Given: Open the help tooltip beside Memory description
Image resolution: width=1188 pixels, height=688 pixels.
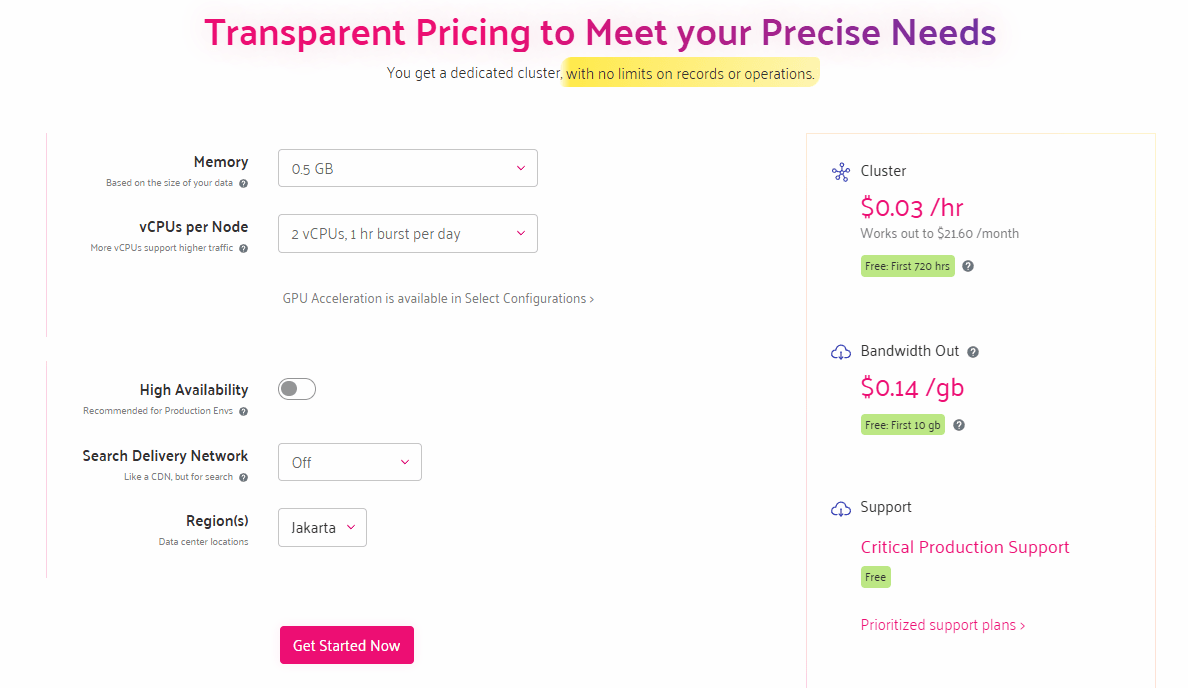Looking at the screenshot, I should 243,183.
